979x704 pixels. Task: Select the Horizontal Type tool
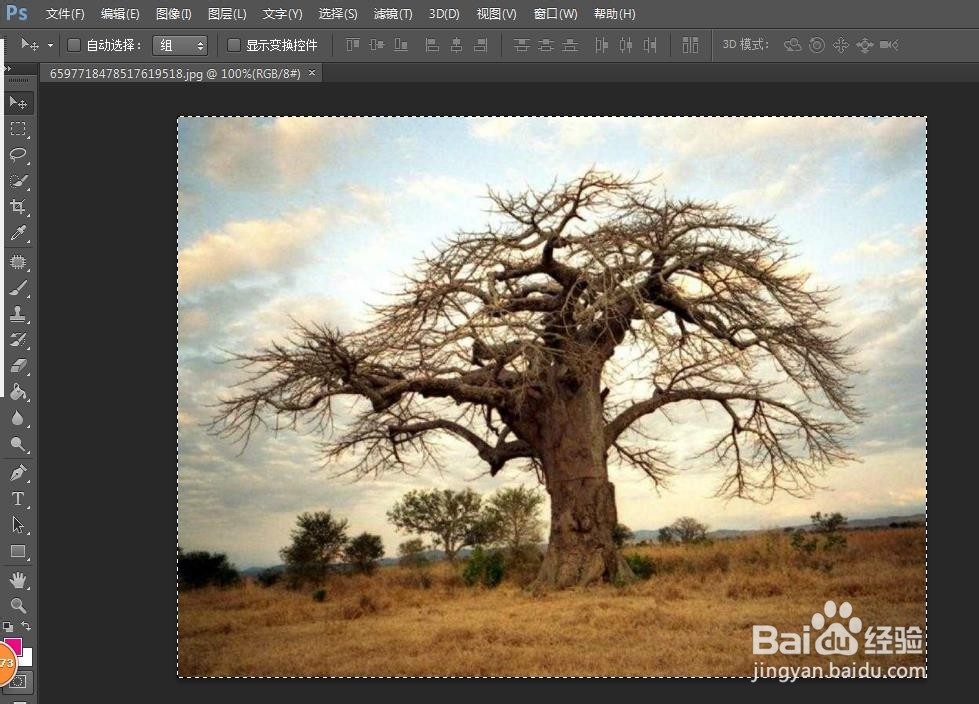(x=18, y=499)
